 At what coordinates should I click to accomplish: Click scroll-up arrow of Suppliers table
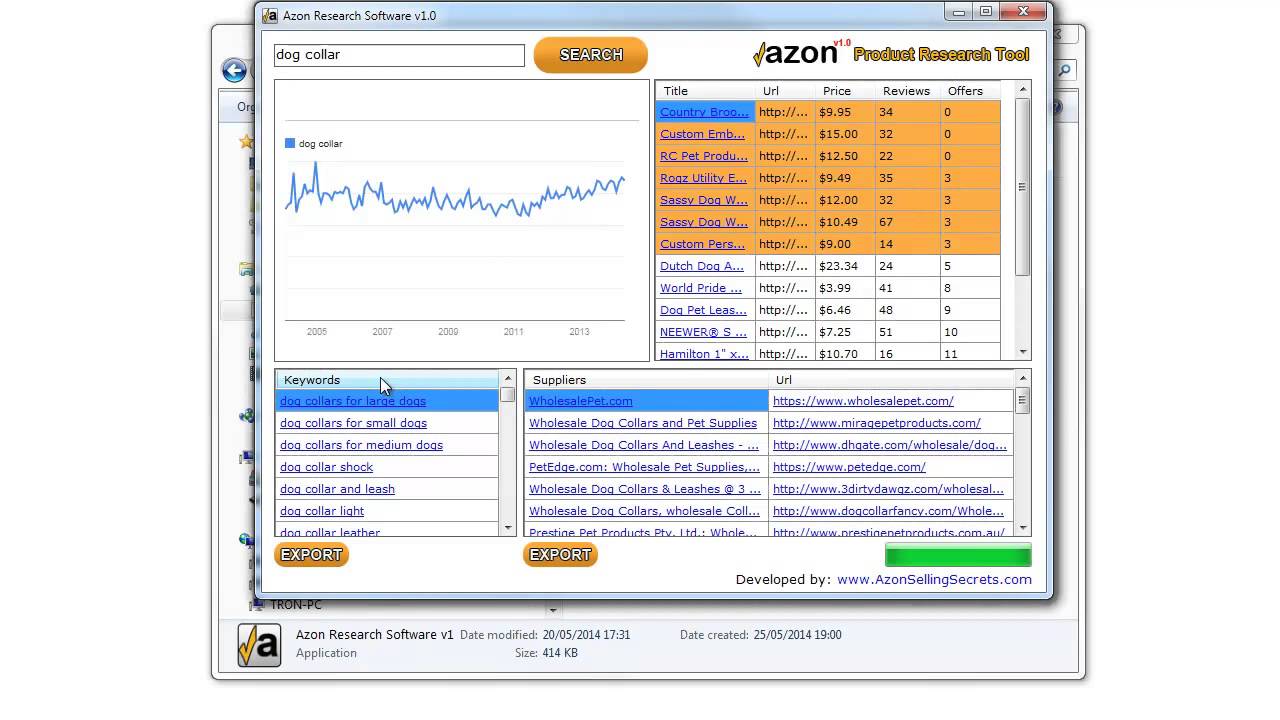(1022, 379)
